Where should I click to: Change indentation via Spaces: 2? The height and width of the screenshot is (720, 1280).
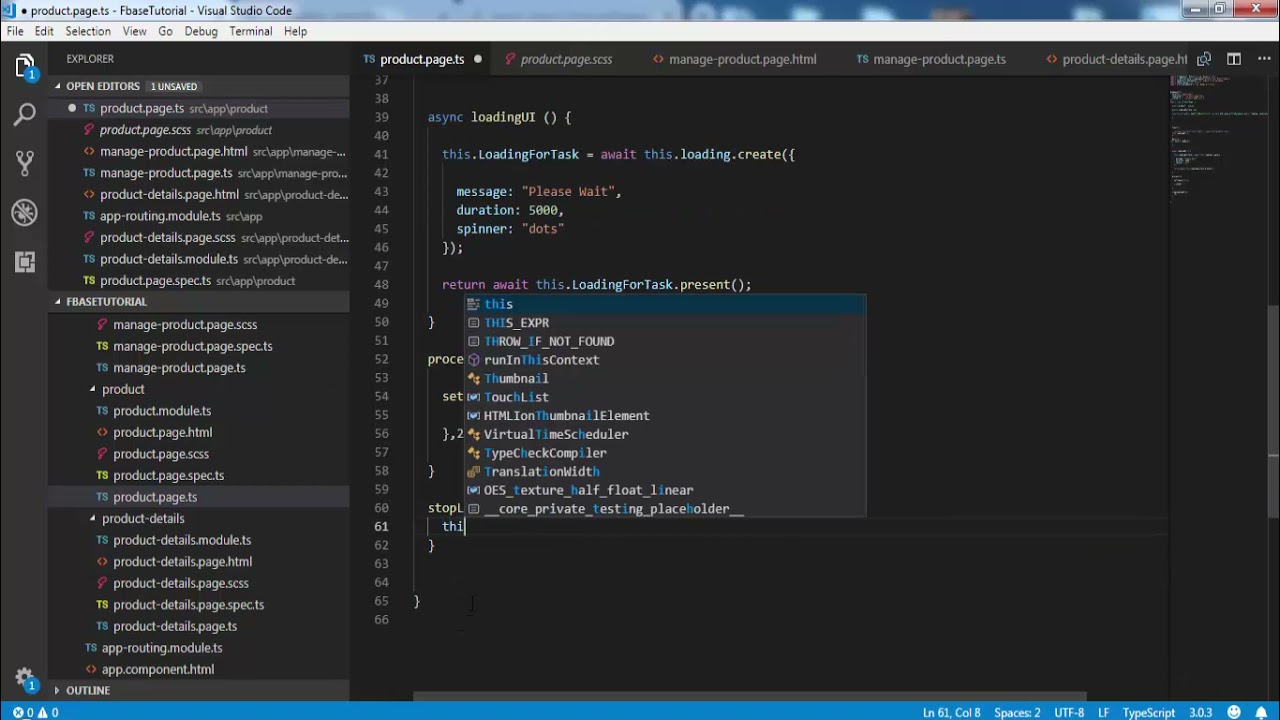[1017, 713]
